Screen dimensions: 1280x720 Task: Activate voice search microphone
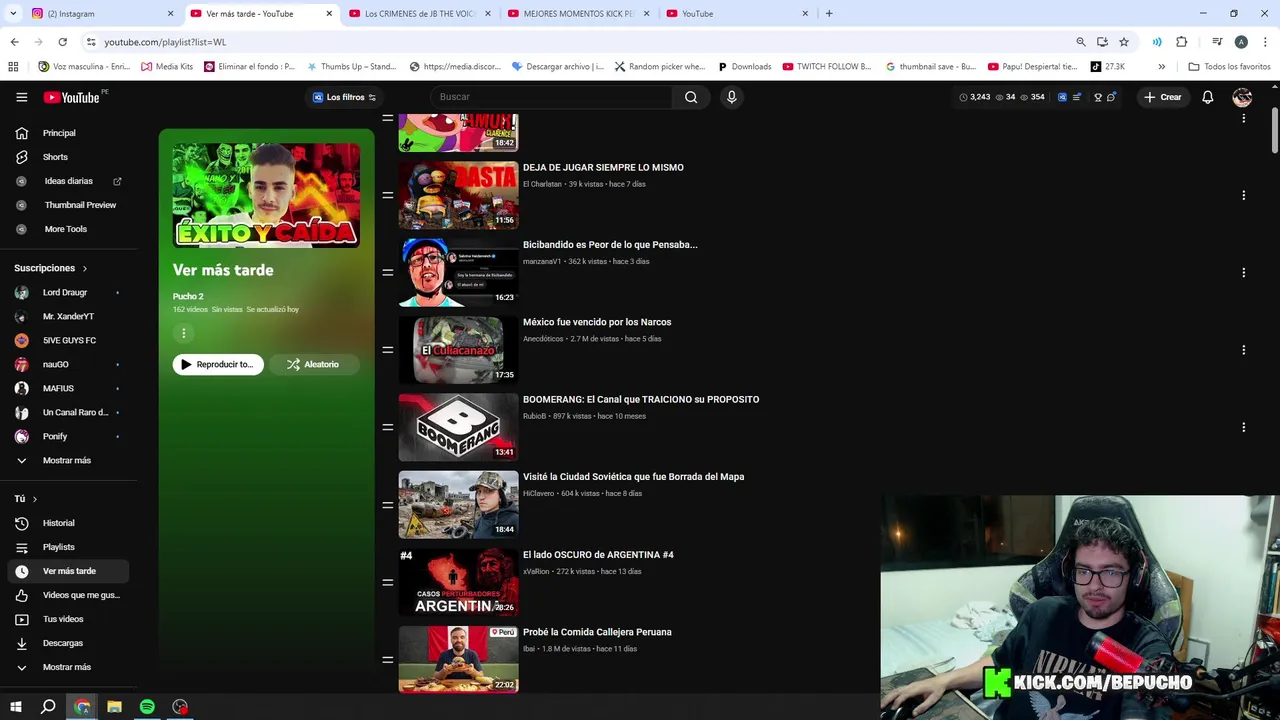pos(731,97)
